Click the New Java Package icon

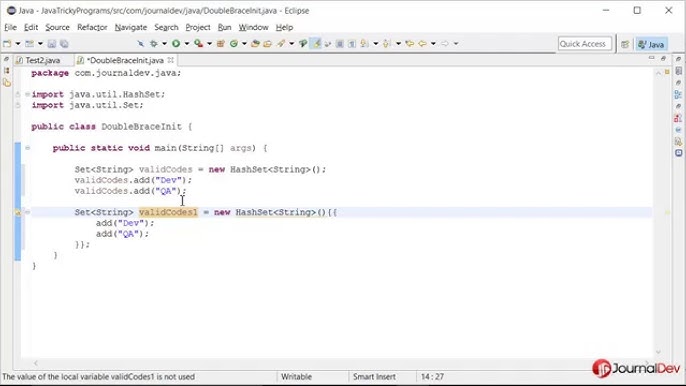pyautogui.click(x=220, y=43)
